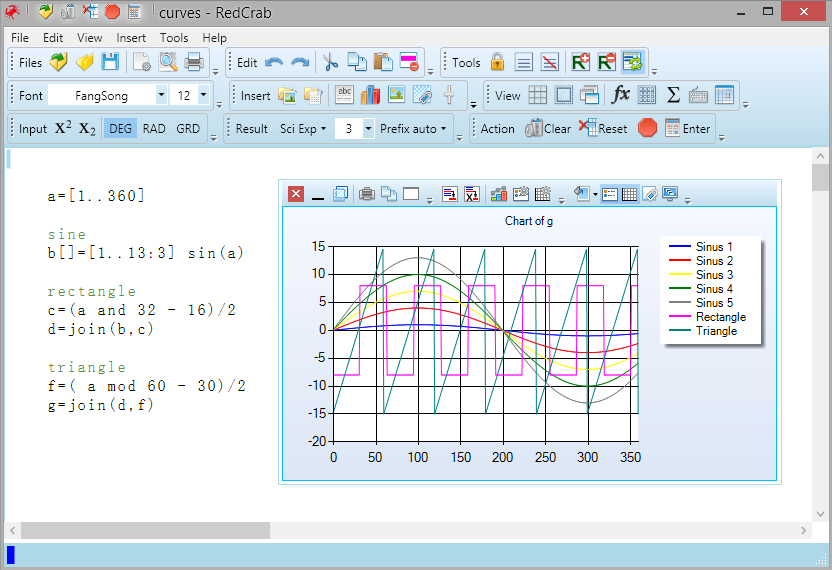Open the Help menu
The width and height of the screenshot is (832, 570).
click(x=214, y=38)
